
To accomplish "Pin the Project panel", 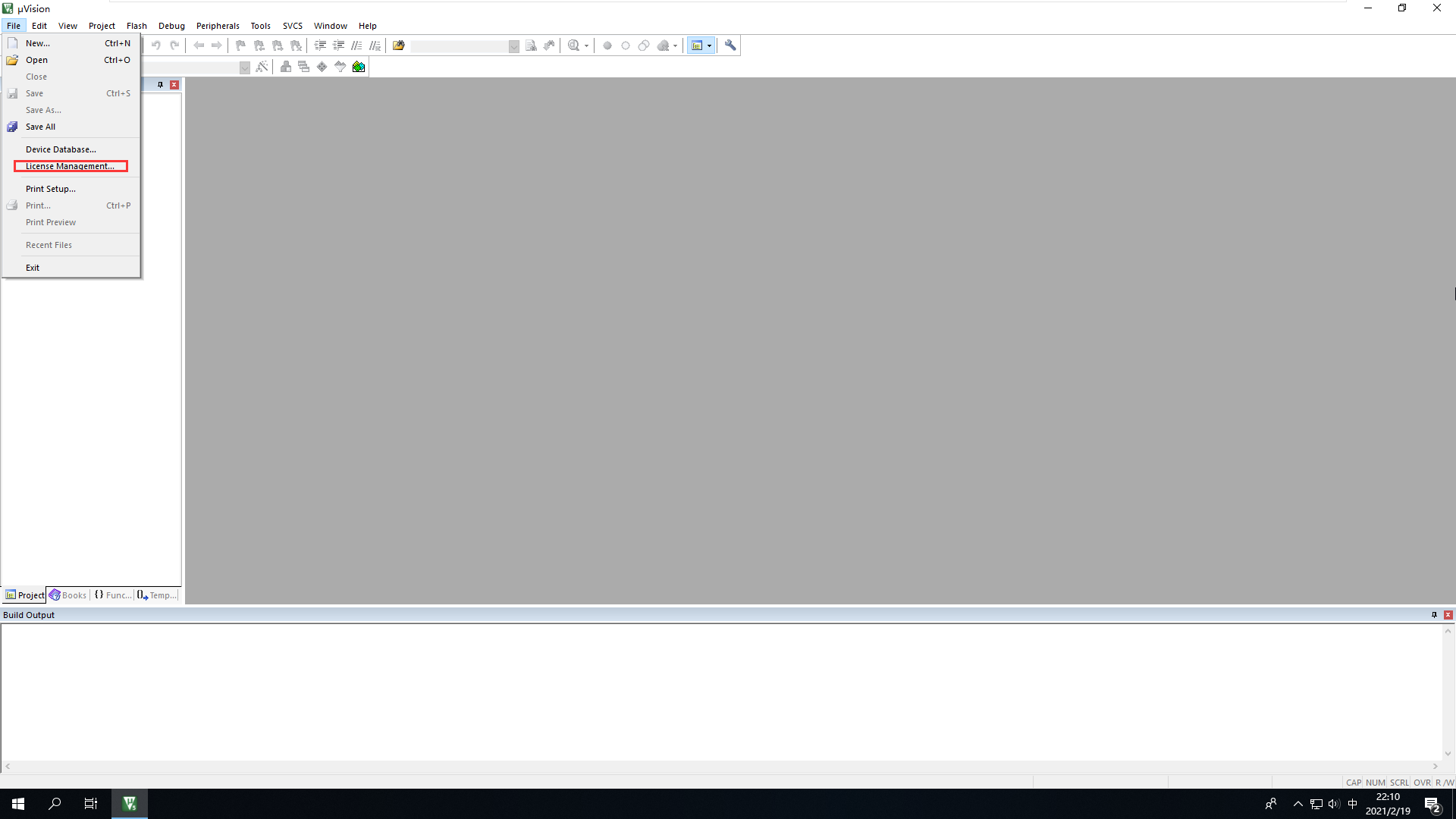I will point(160,85).
